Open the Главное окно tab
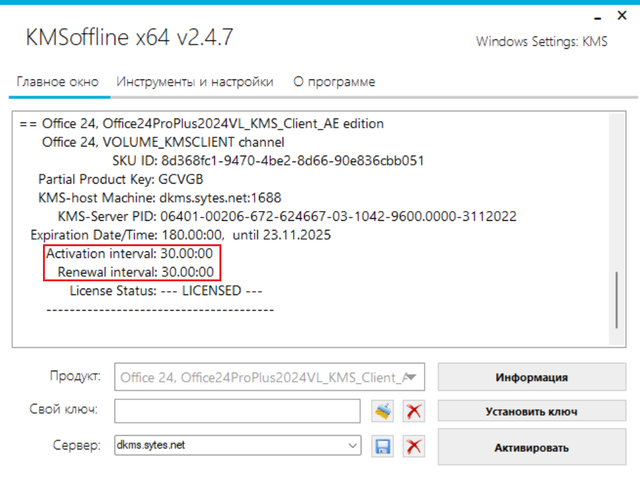The height and width of the screenshot is (480, 640). [x=58, y=82]
